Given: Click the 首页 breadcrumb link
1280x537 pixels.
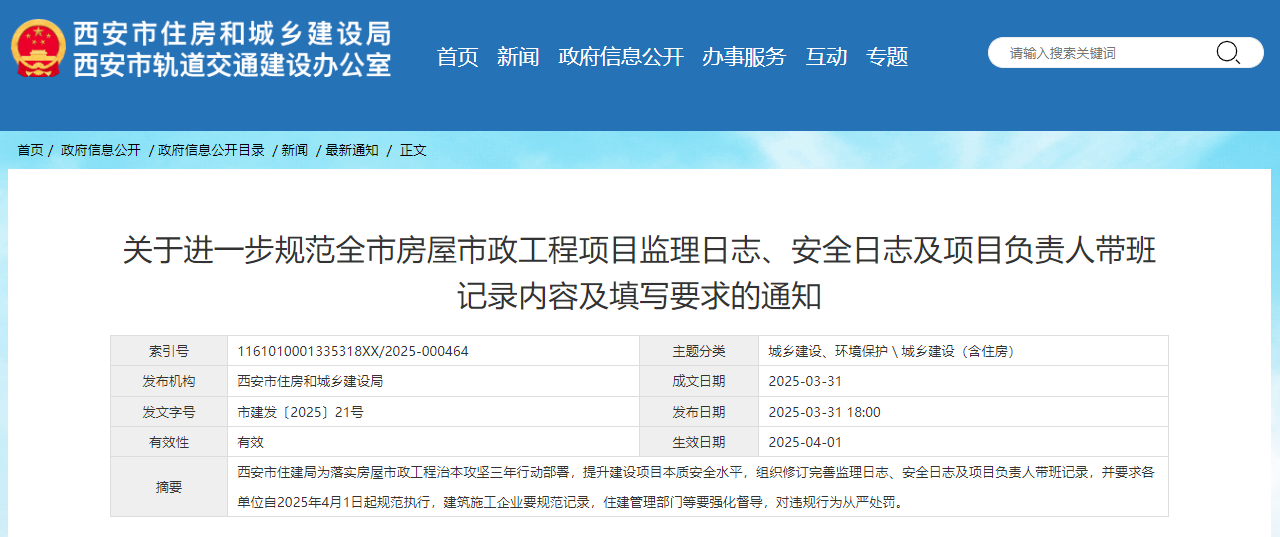Looking at the screenshot, I should click(x=30, y=150).
